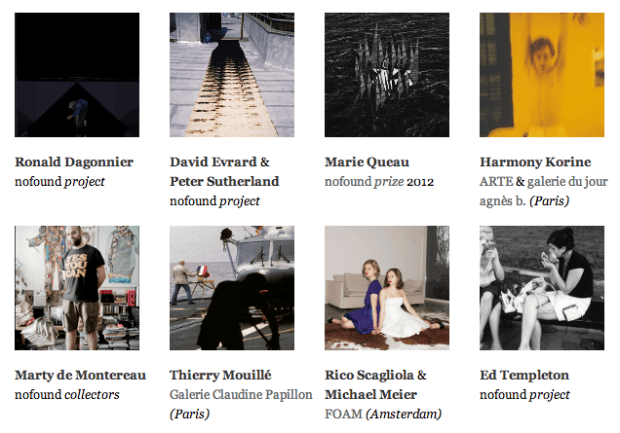Viewport: 620px width, 433px height.
Task: Open Marty de Montereau portrait photo
Action: [x=77, y=288]
